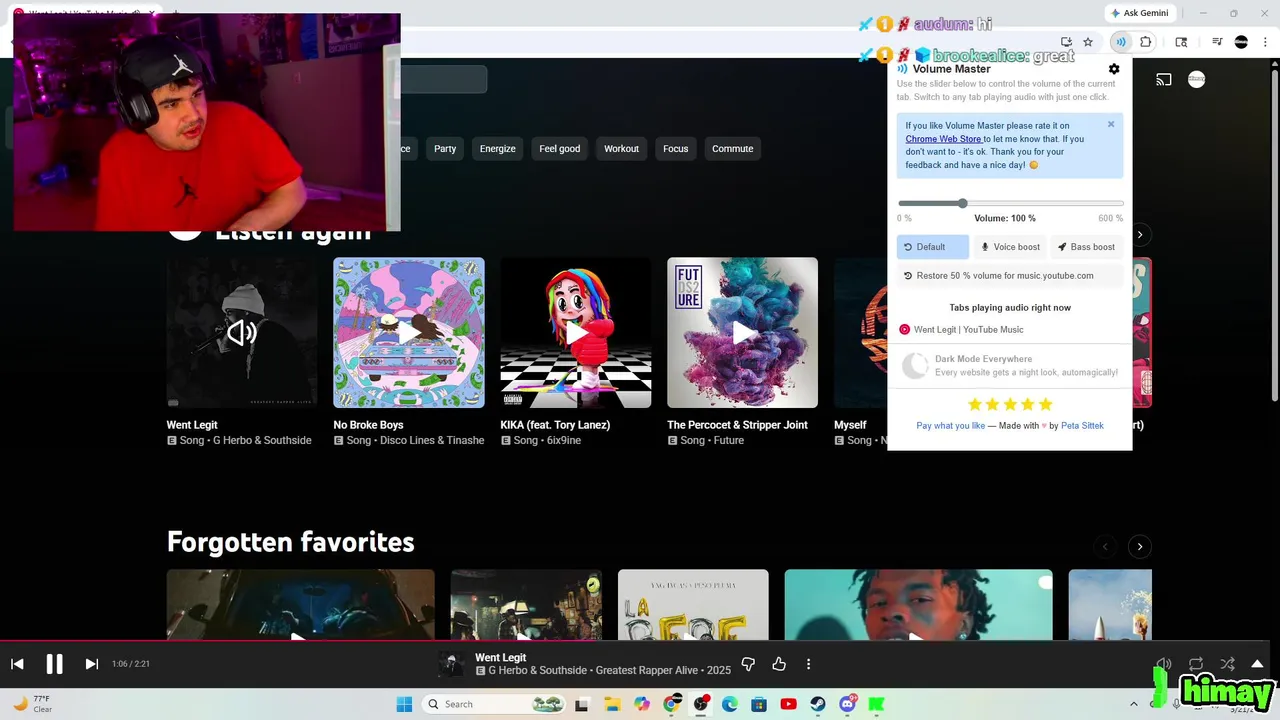Screen dimensions: 1280x720
Task: Click the Volume Master extension icon
Action: click(1121, 42)
